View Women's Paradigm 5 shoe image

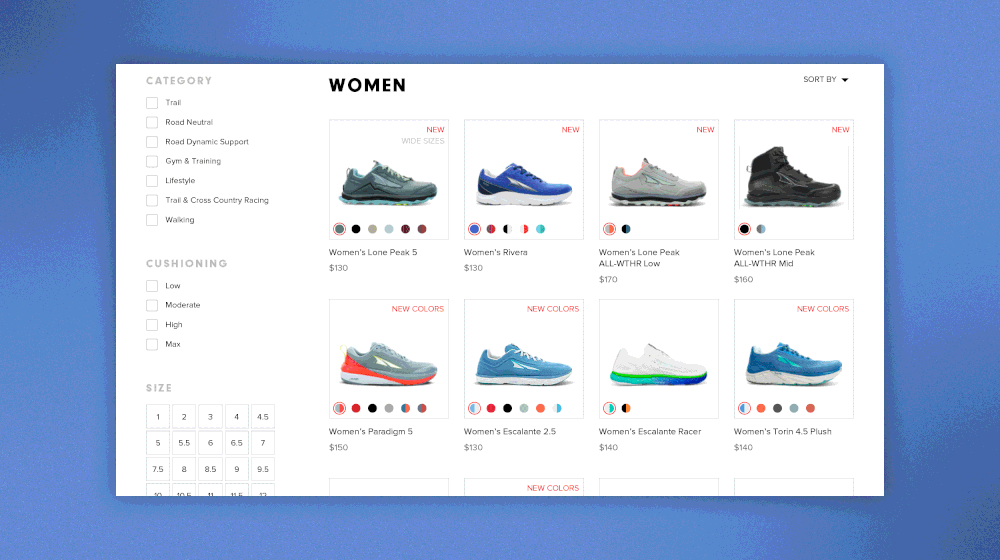(388, 364)
